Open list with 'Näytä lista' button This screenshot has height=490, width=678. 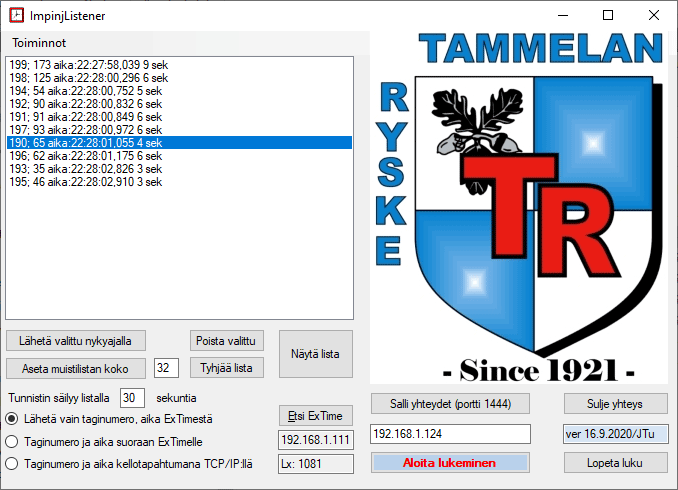pyautogui.click(x=315, y=354)
